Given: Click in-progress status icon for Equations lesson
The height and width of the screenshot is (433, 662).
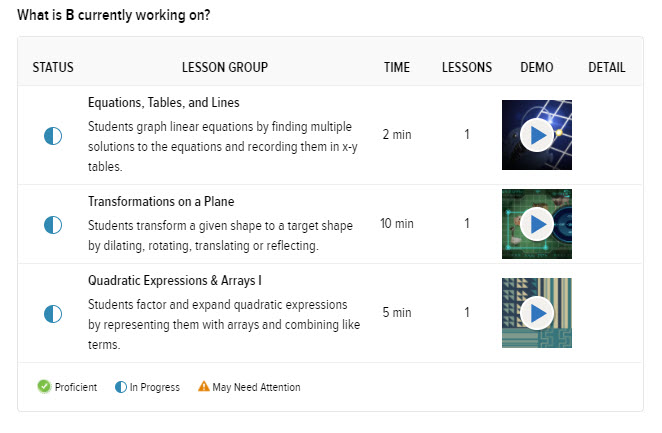Looking at the screenshot, I should pos(53,136).
